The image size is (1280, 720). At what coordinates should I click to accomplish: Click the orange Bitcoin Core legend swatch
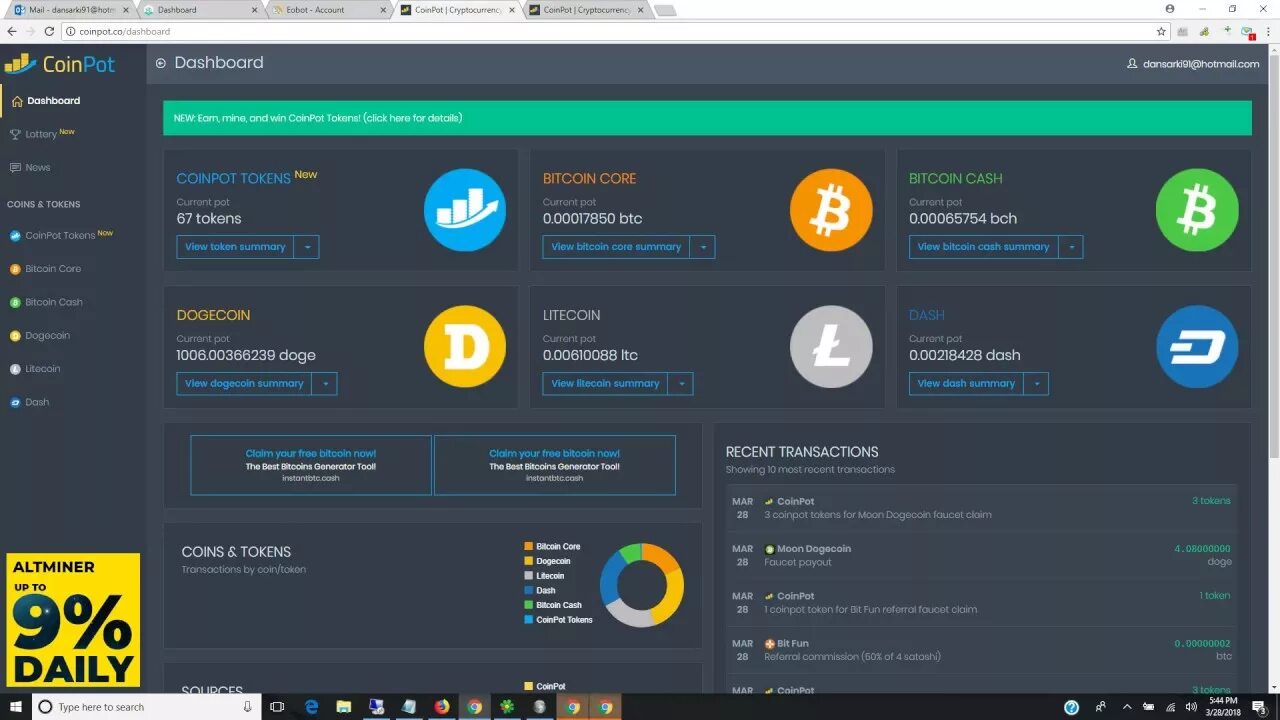click(528, 546)
